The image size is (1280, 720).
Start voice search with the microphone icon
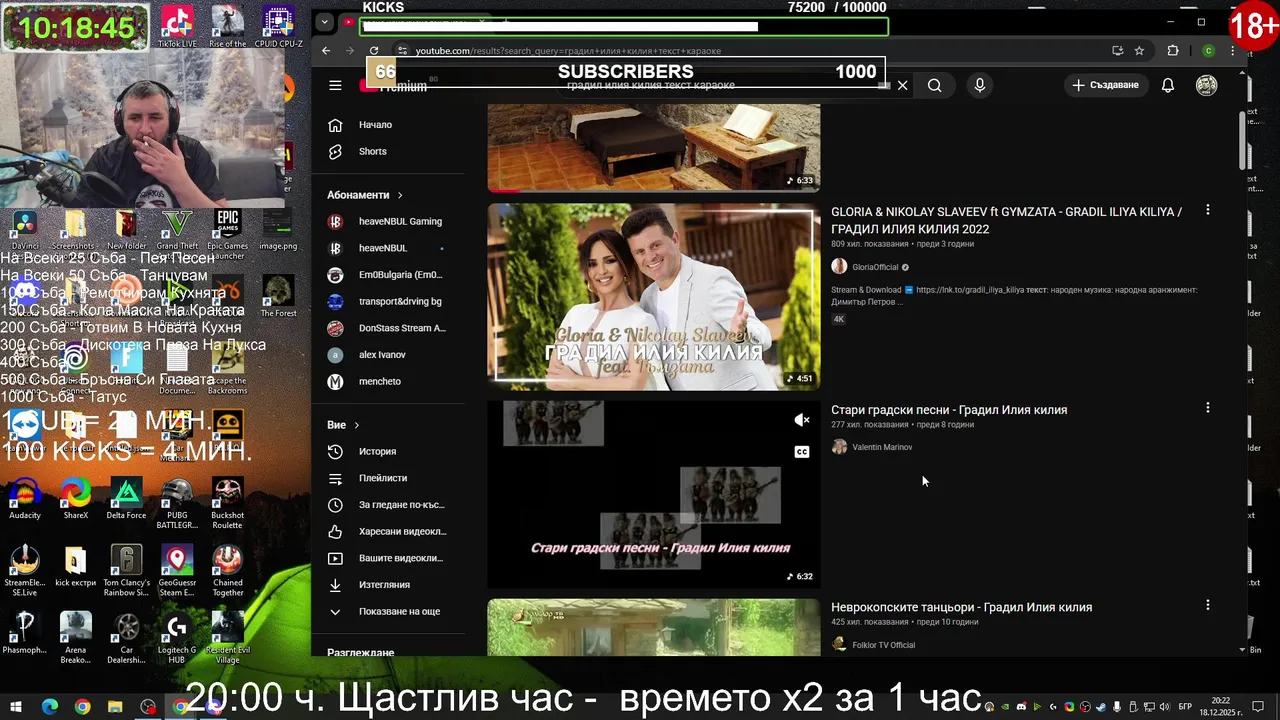[x=980, y=85]
